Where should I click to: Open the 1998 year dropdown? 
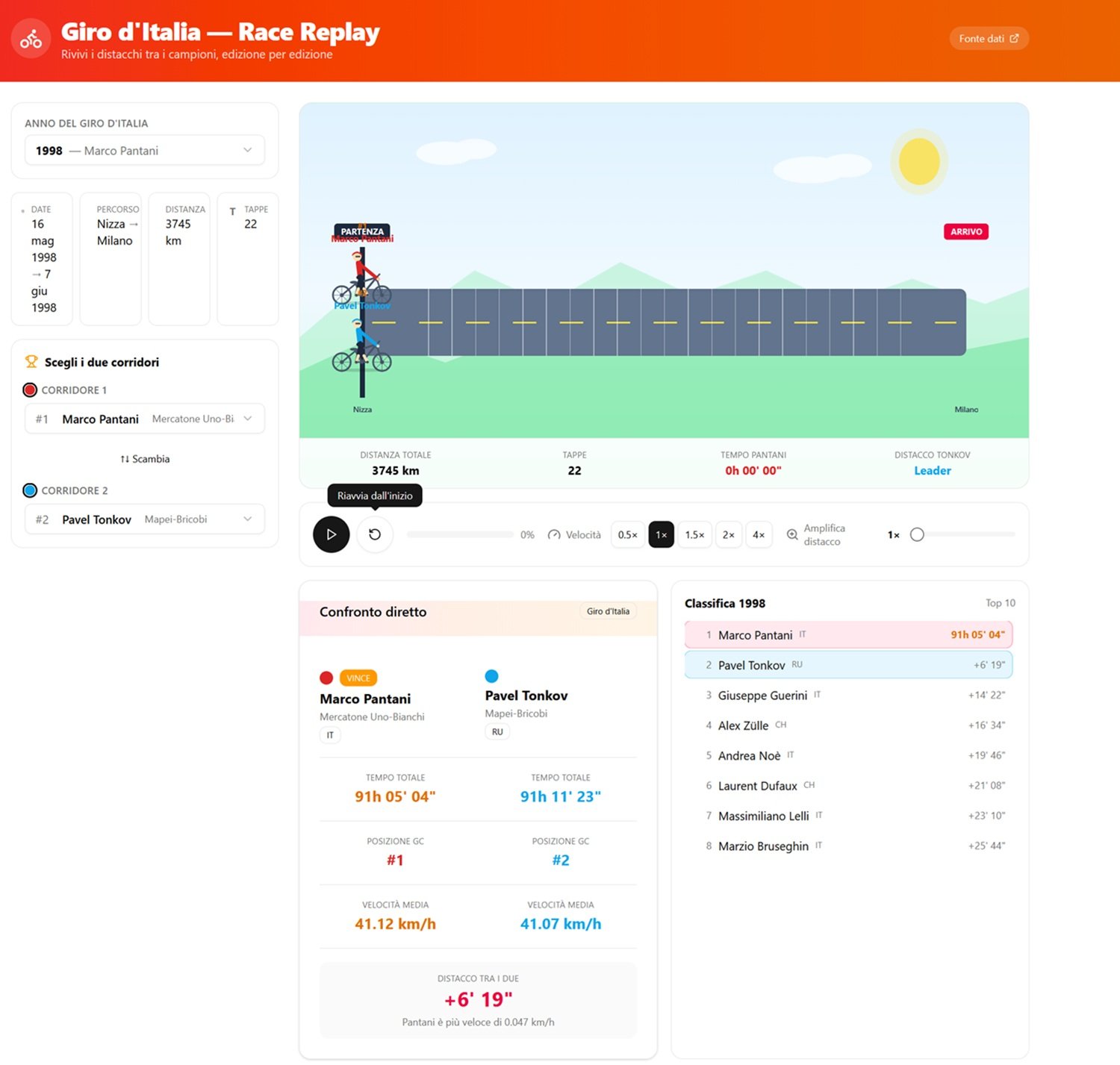coord(145,151)
